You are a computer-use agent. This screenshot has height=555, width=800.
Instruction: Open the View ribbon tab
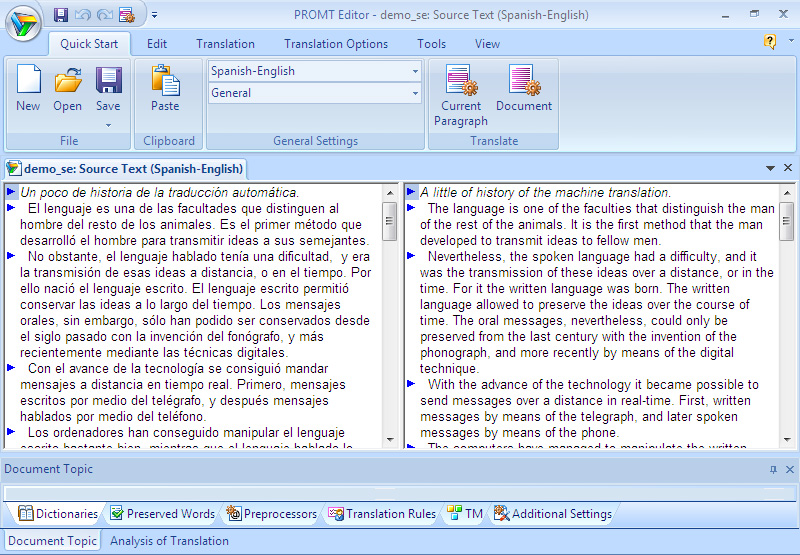[487, 44]
